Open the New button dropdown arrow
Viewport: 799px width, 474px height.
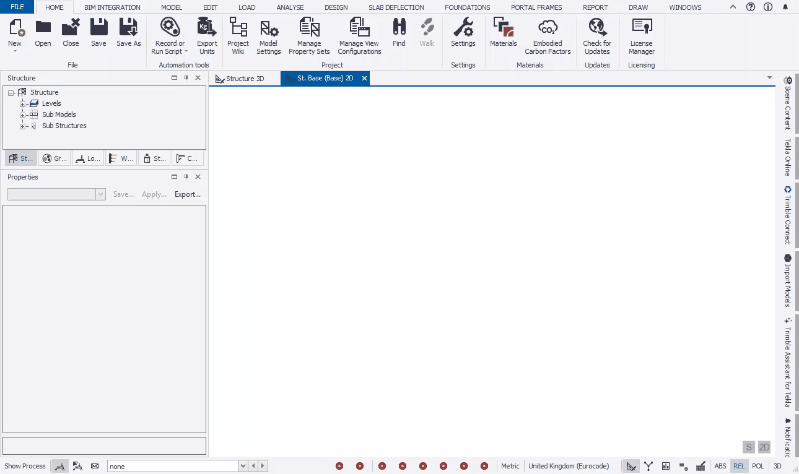click(x=15, y=51)
